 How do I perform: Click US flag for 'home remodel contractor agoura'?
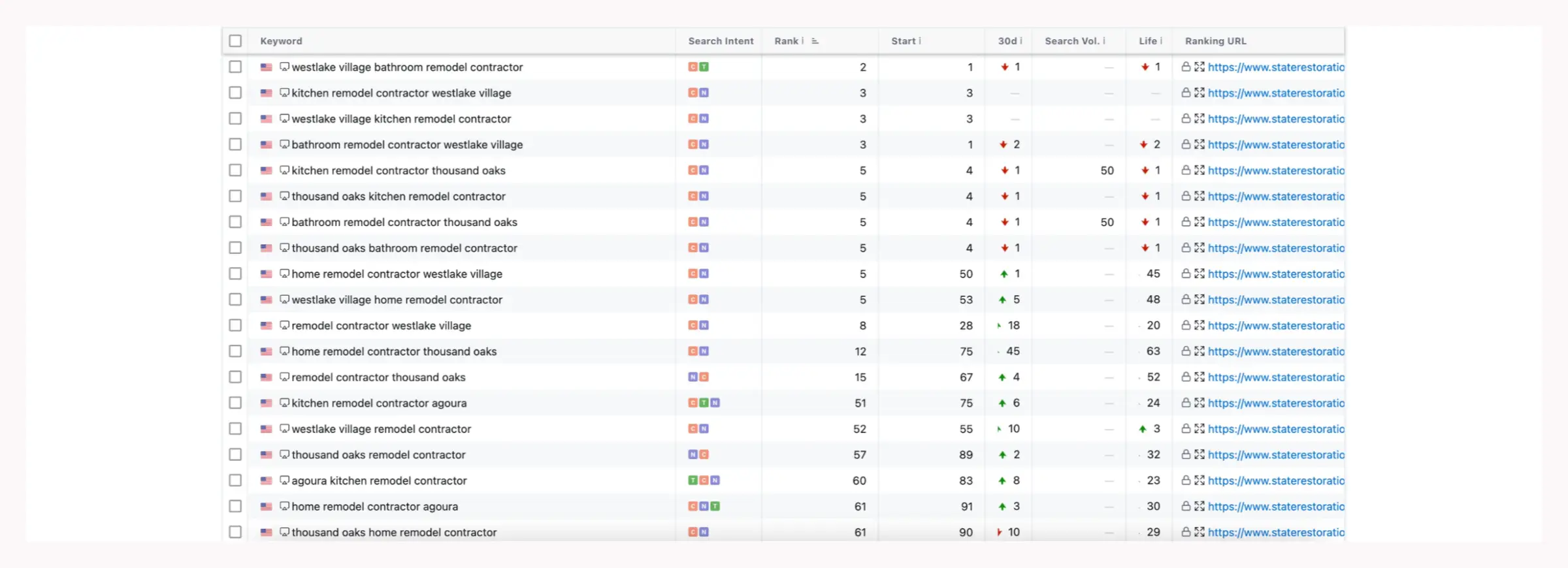[266, 507]
